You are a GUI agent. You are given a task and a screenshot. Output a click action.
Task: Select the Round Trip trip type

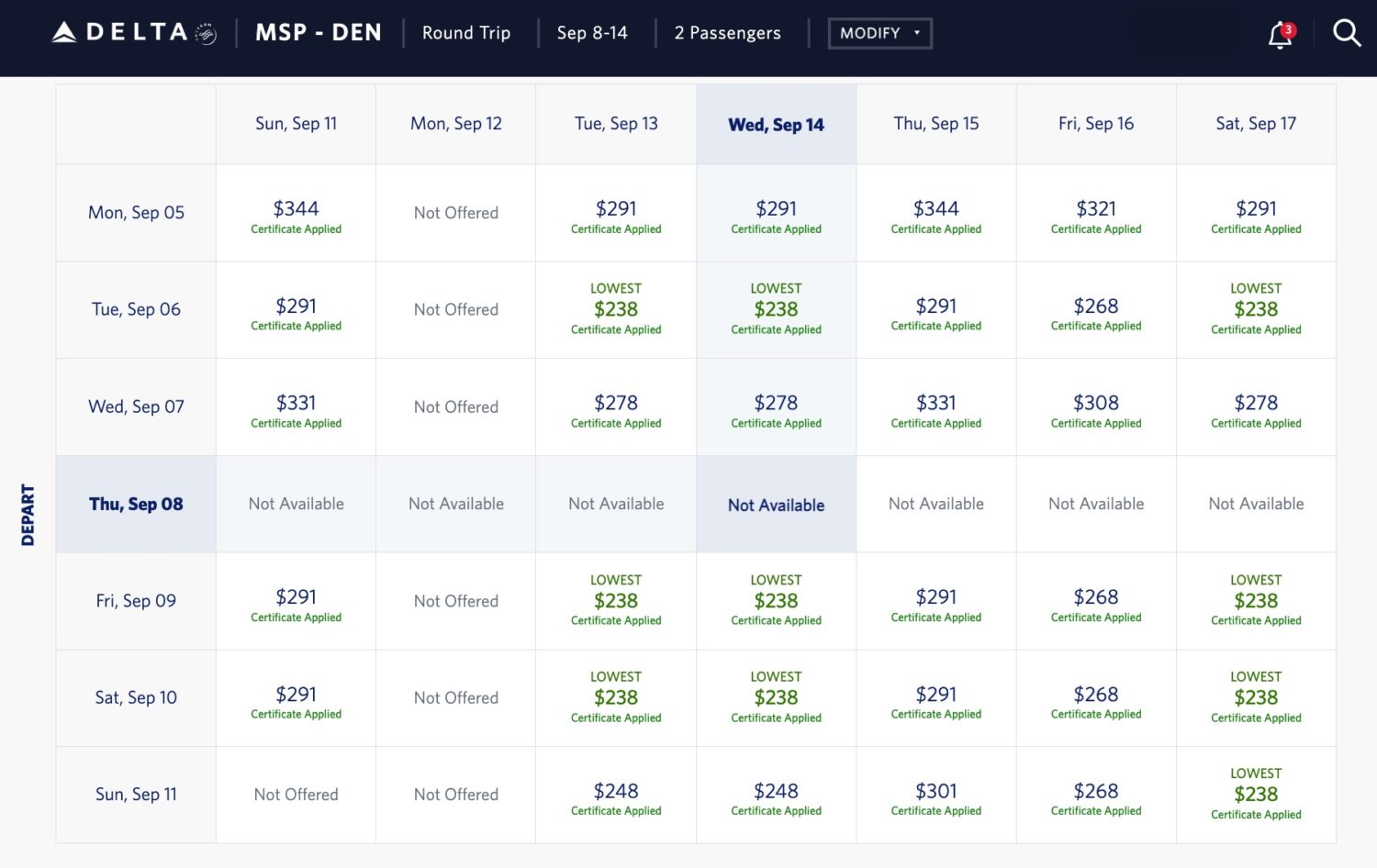coord(466,33)
